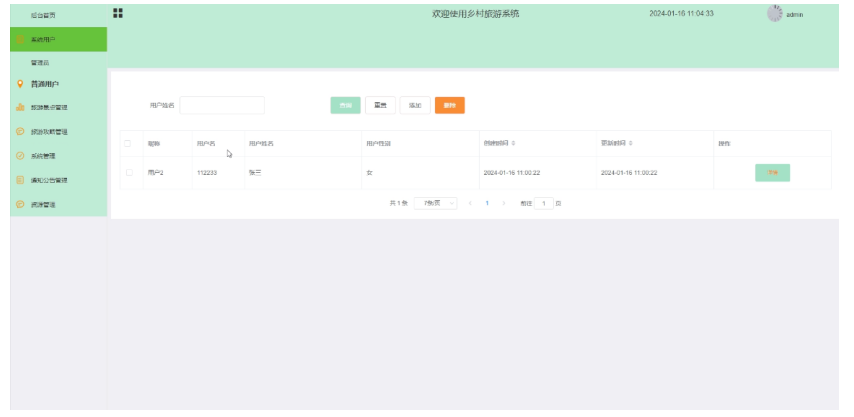This screenshot has height=417, width=854.
Task: Click the orange location pin icon in the sidebar
Action: (20, 84)
